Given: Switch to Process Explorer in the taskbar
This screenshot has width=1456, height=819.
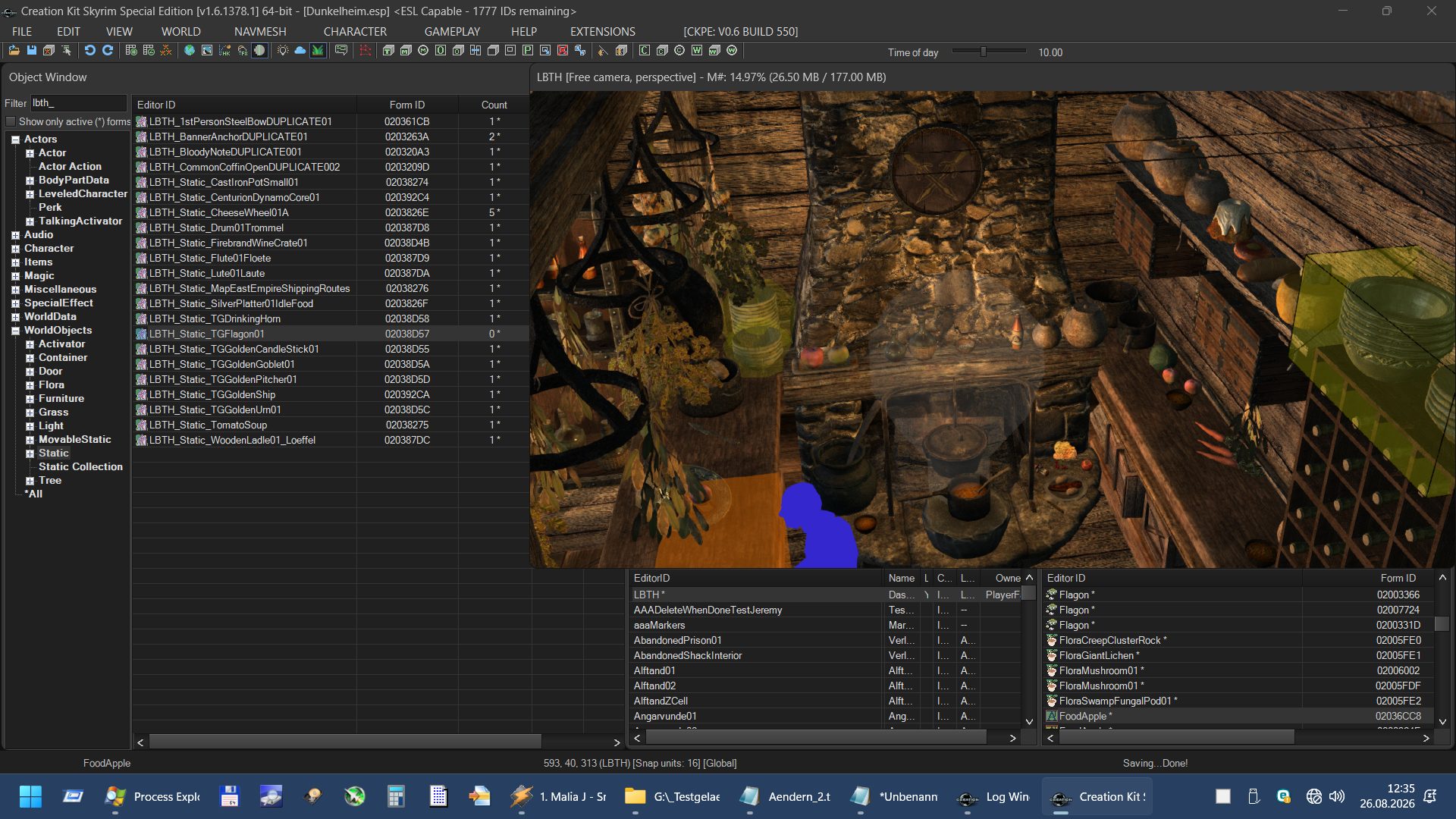Looking at the screenshot, I should 152,796.
